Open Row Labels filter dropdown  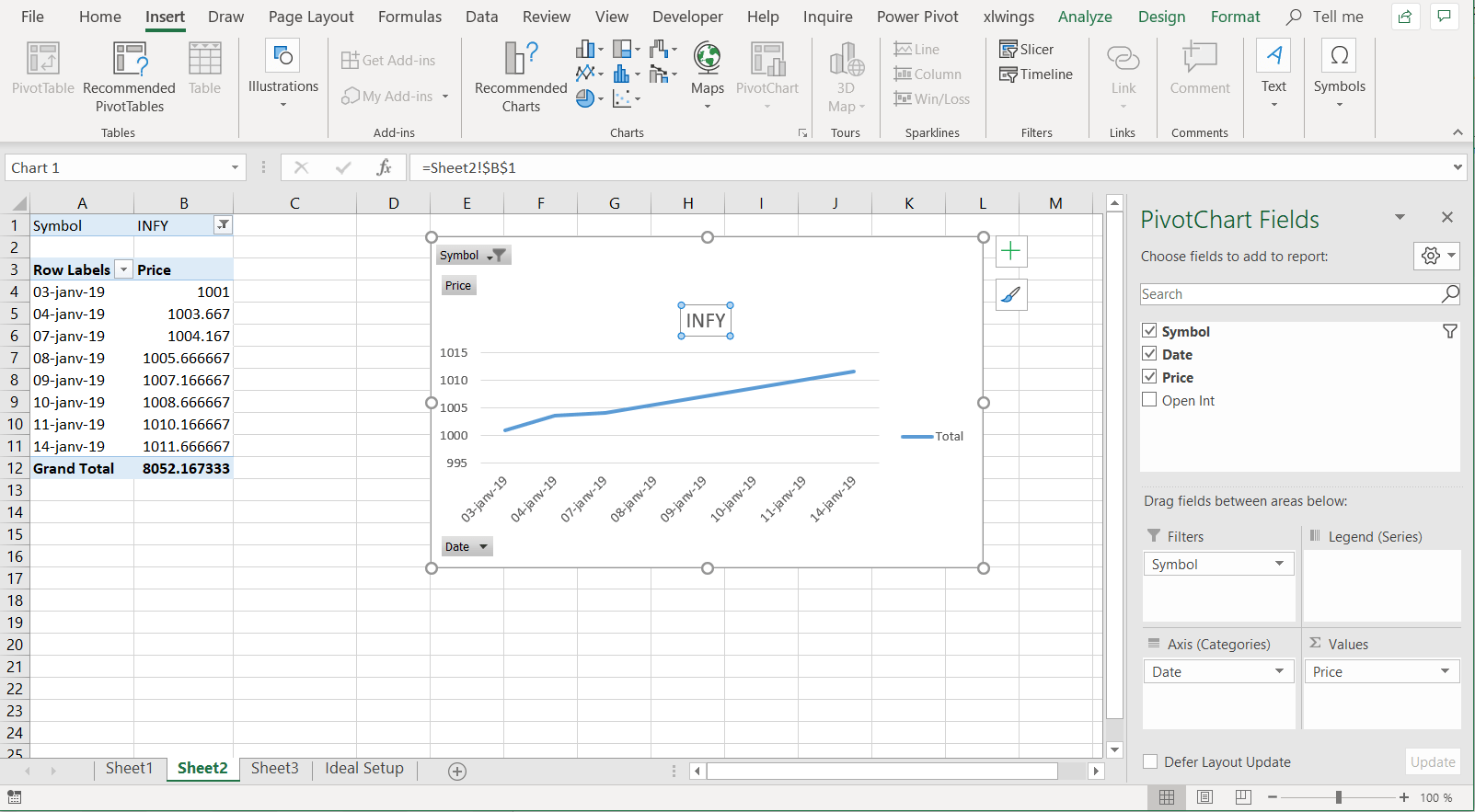pos(123,269)
